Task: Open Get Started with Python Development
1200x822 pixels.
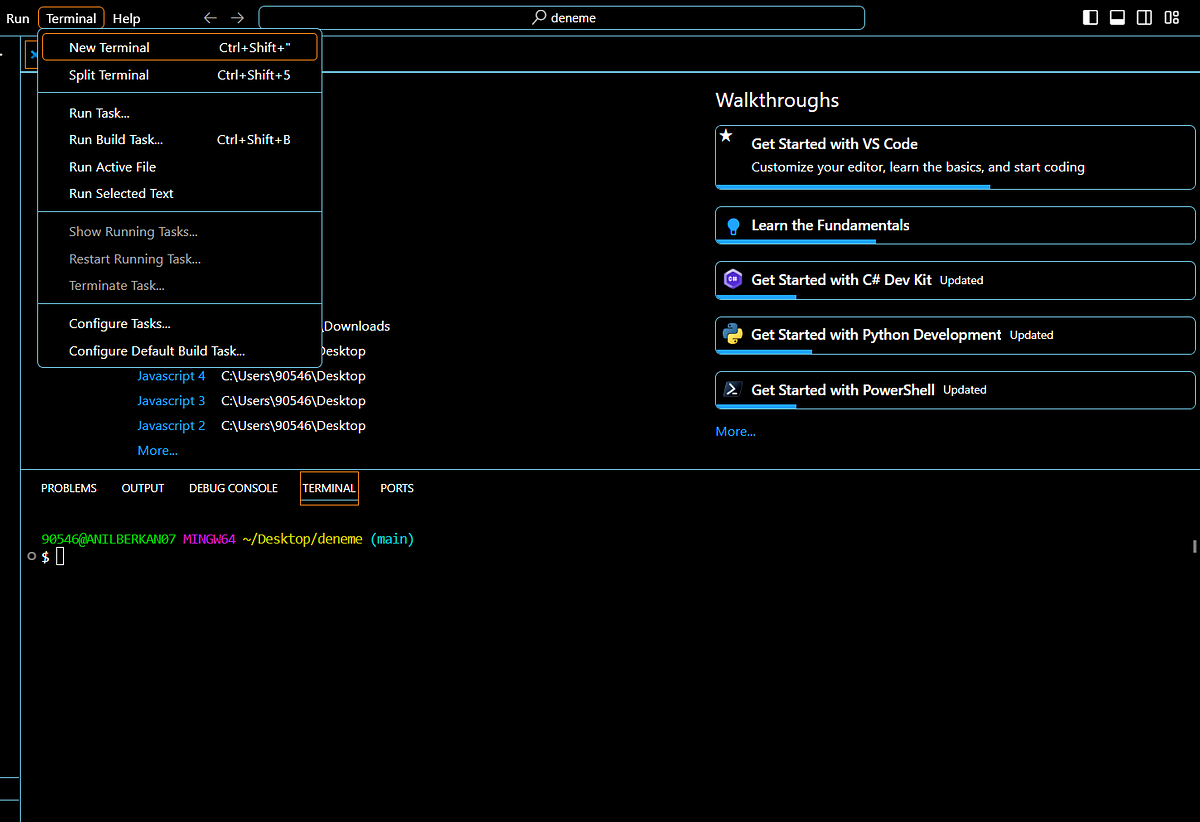Action: 955,335
